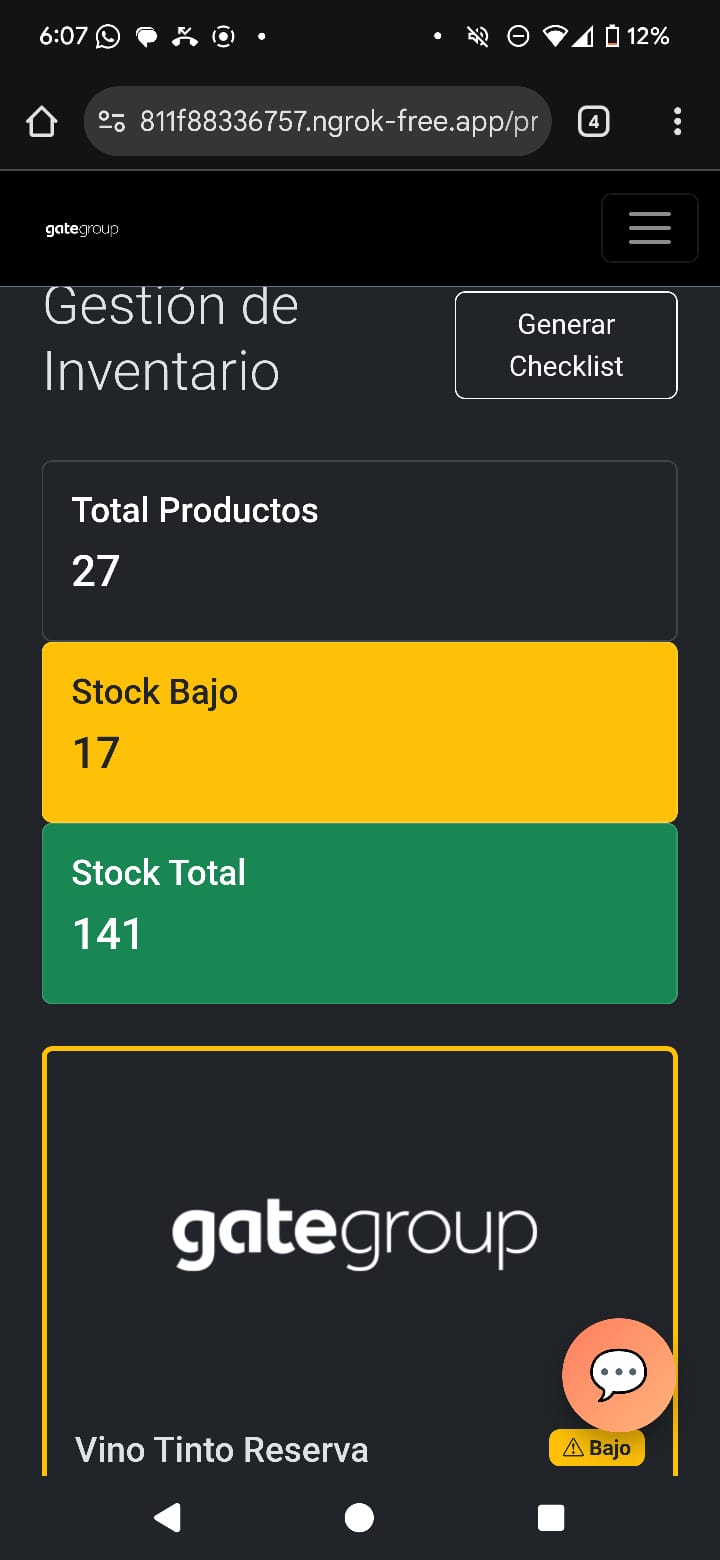This screenshot has width=720, height=1560.
Task: Open the browser tab switcher showing 4
Action: pos(593,122)
